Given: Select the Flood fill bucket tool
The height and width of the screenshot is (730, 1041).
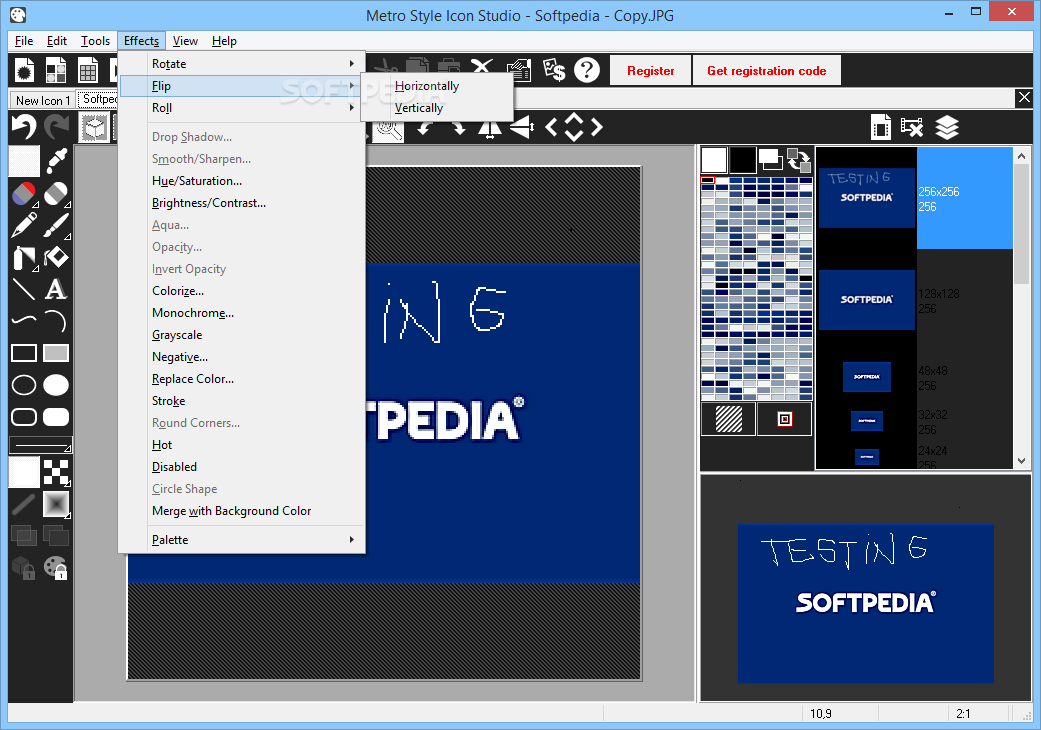Looking at the screenshot, I should point(56,257).
